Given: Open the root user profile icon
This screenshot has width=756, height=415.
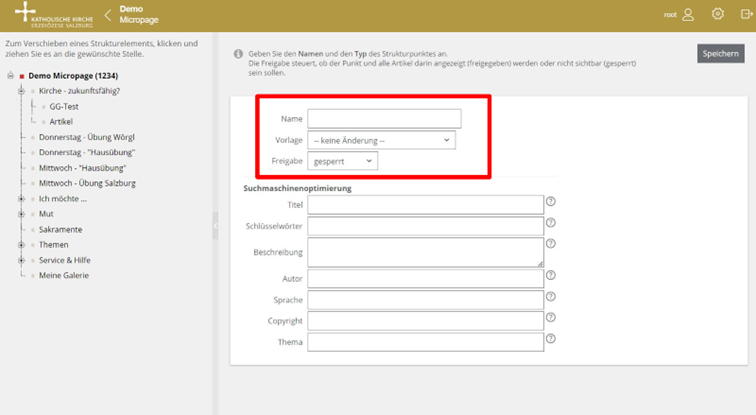Looking at the screenshot, I should pyautogui.click(x=687, y=14).
